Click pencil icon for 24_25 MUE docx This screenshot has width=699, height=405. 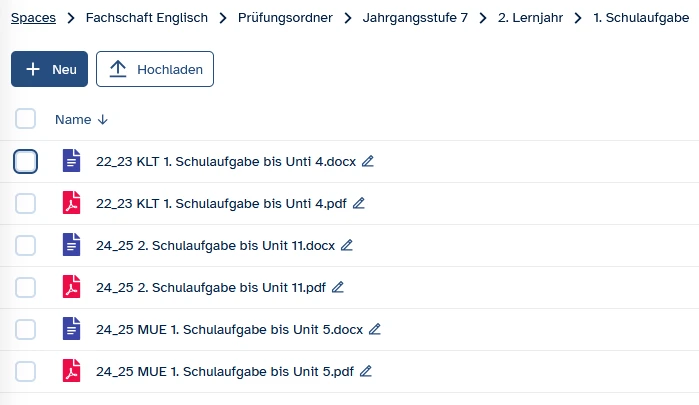pyautogui.click(x=375, y=329)
